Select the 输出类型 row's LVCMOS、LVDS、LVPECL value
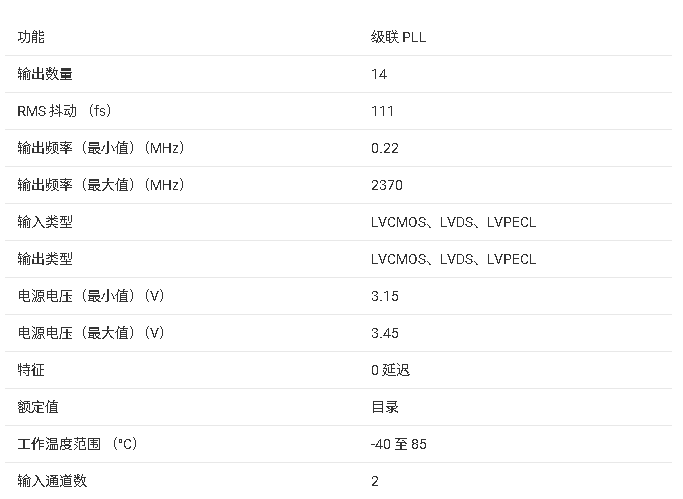This screenshot has height=499, width=683. pos(453,259)
